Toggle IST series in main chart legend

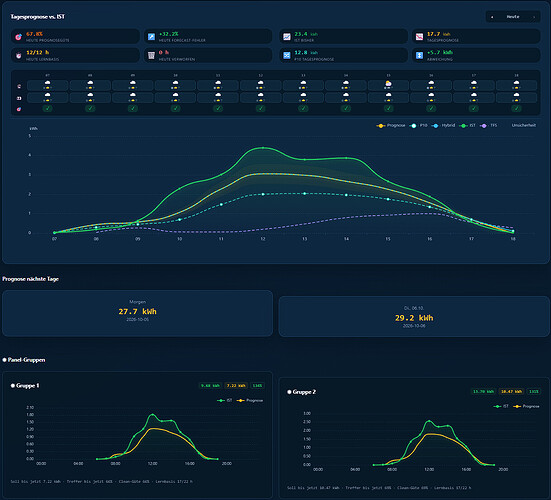coord(468,125)
